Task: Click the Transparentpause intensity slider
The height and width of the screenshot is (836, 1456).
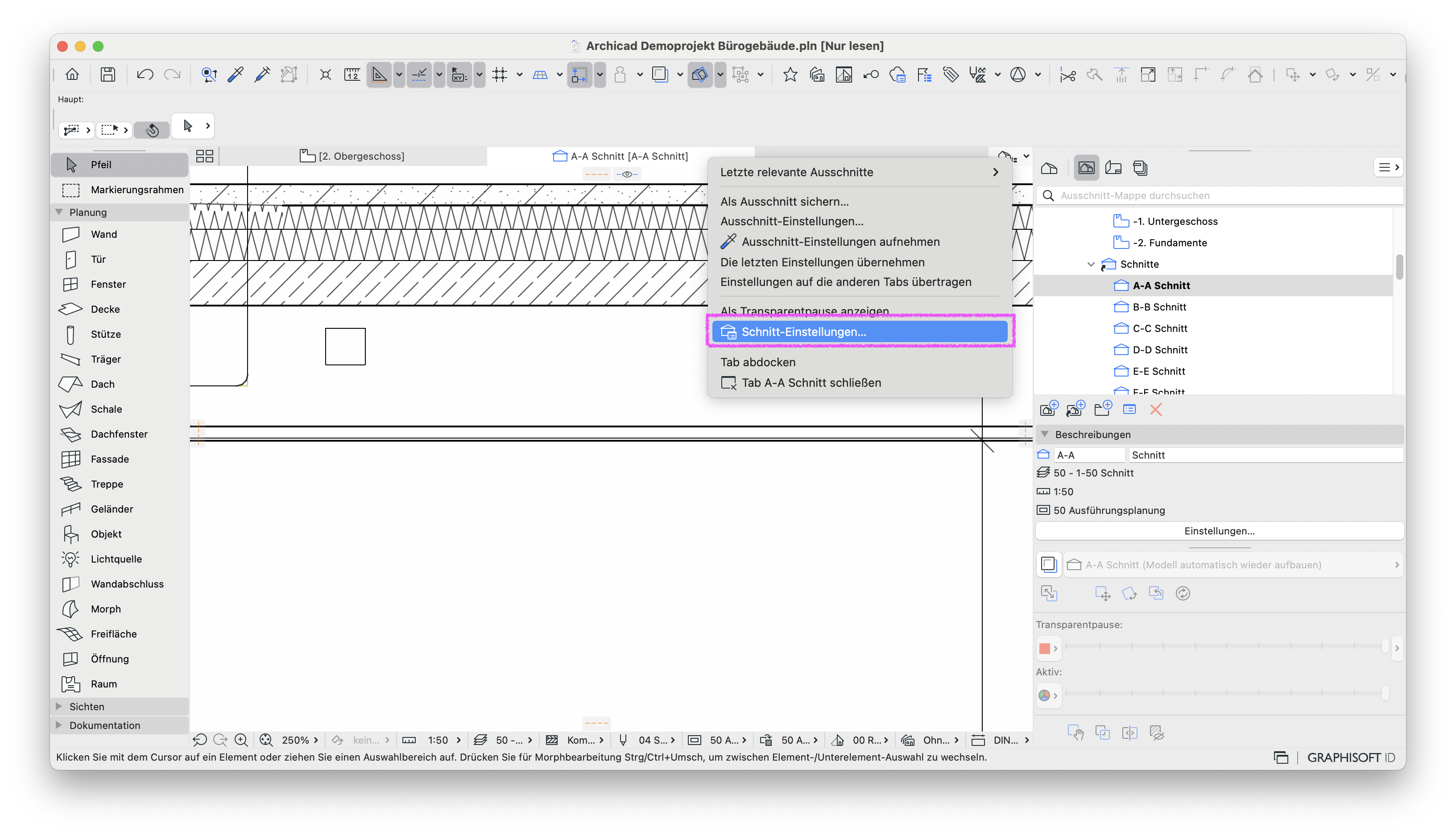Action: tap(1226, 646)
